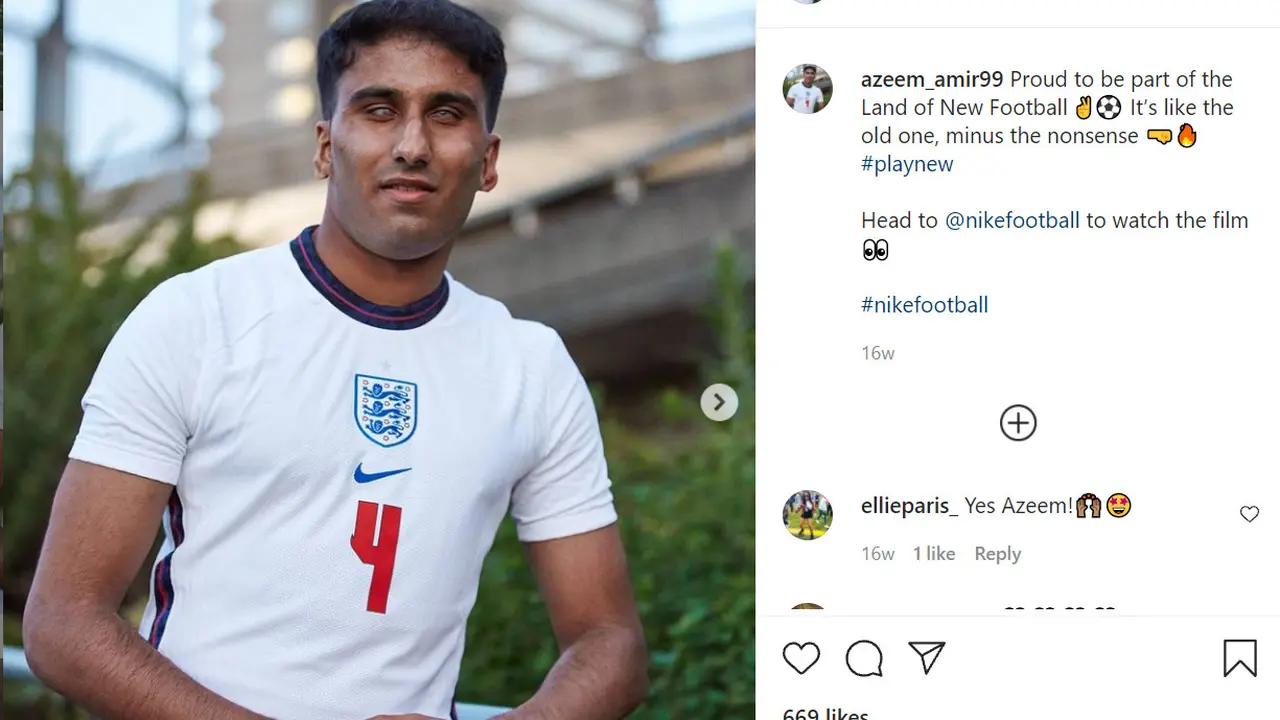Open azeem_amir99 profile picture
The width and height of the screenshot is (1280, 720).
point(808,89)
